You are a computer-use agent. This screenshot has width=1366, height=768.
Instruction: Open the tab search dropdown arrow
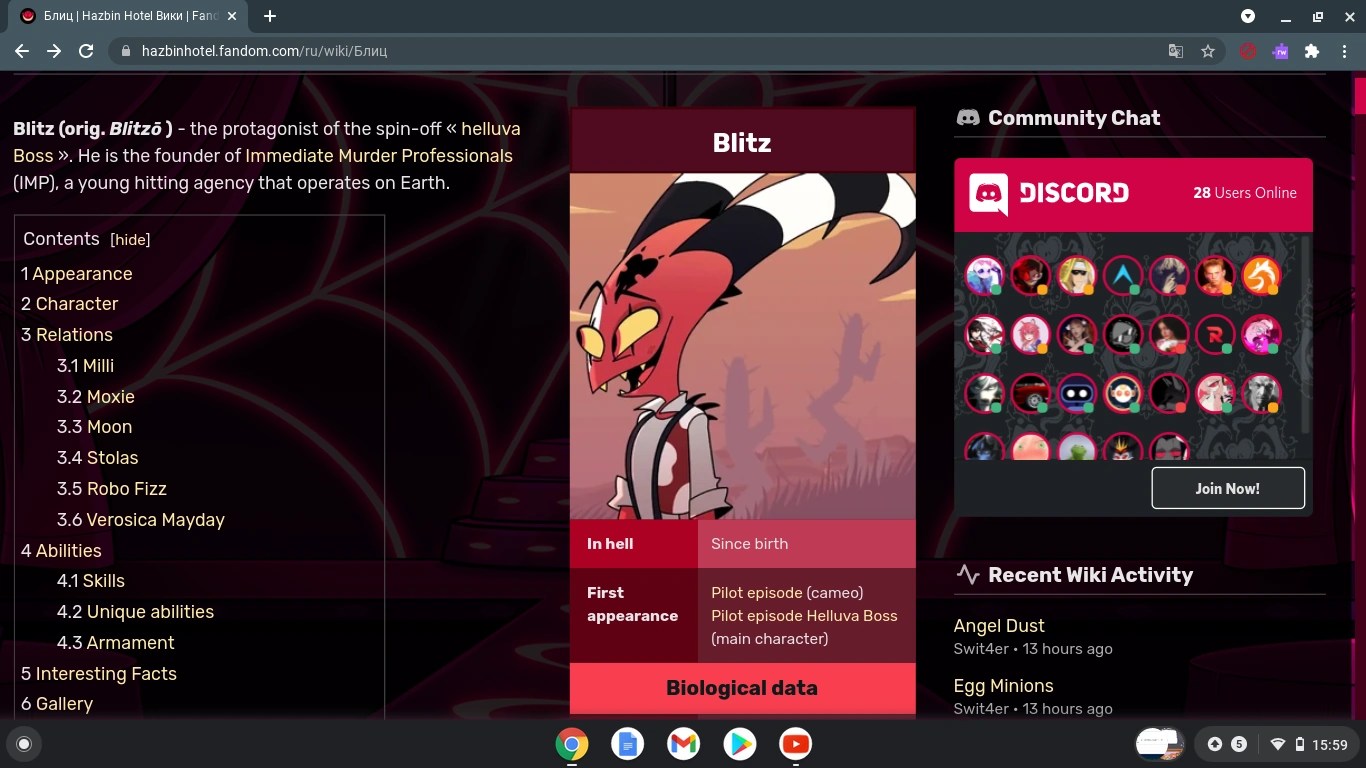[x=1248, y=16]
